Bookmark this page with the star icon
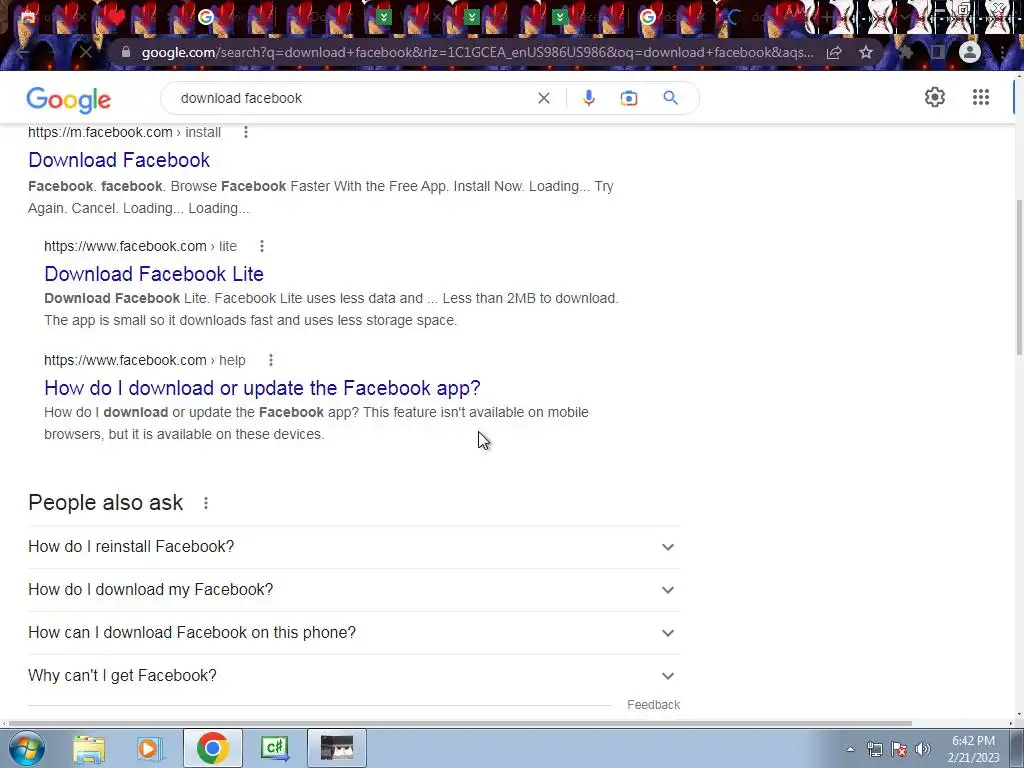The image size is (1024, 768). click(866, 52)
